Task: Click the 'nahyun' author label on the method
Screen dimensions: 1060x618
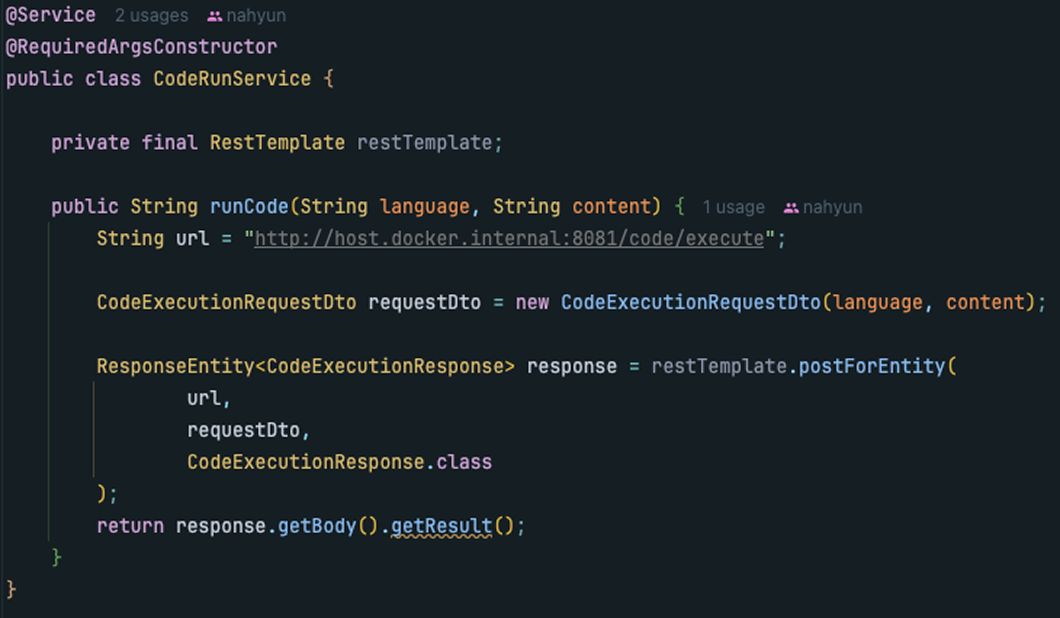Action: coord(832,208)
